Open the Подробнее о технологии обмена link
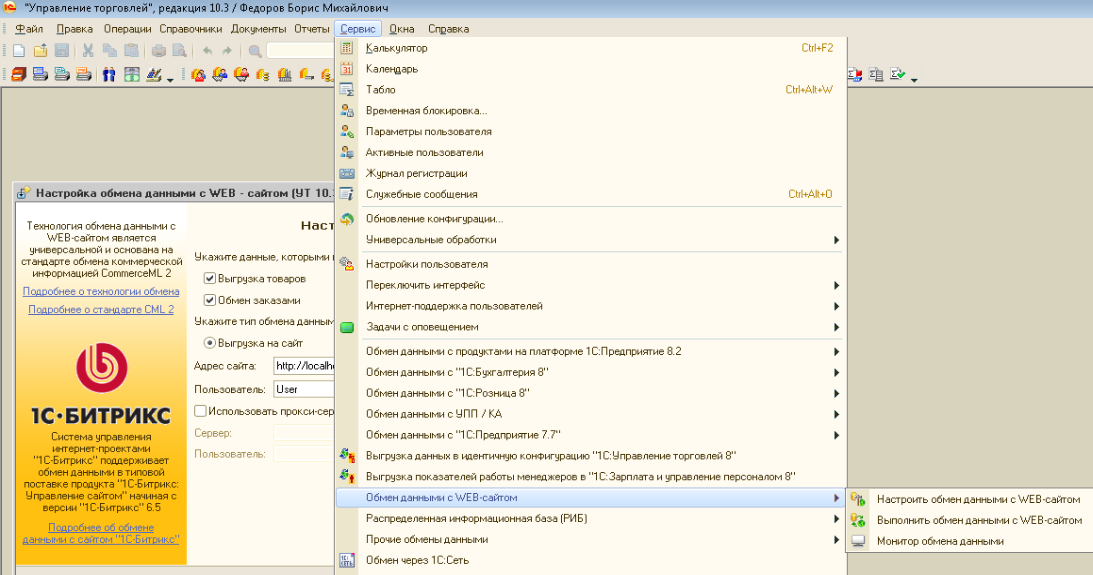Screen dimensions: 1093x575 [x=101, y=292]
